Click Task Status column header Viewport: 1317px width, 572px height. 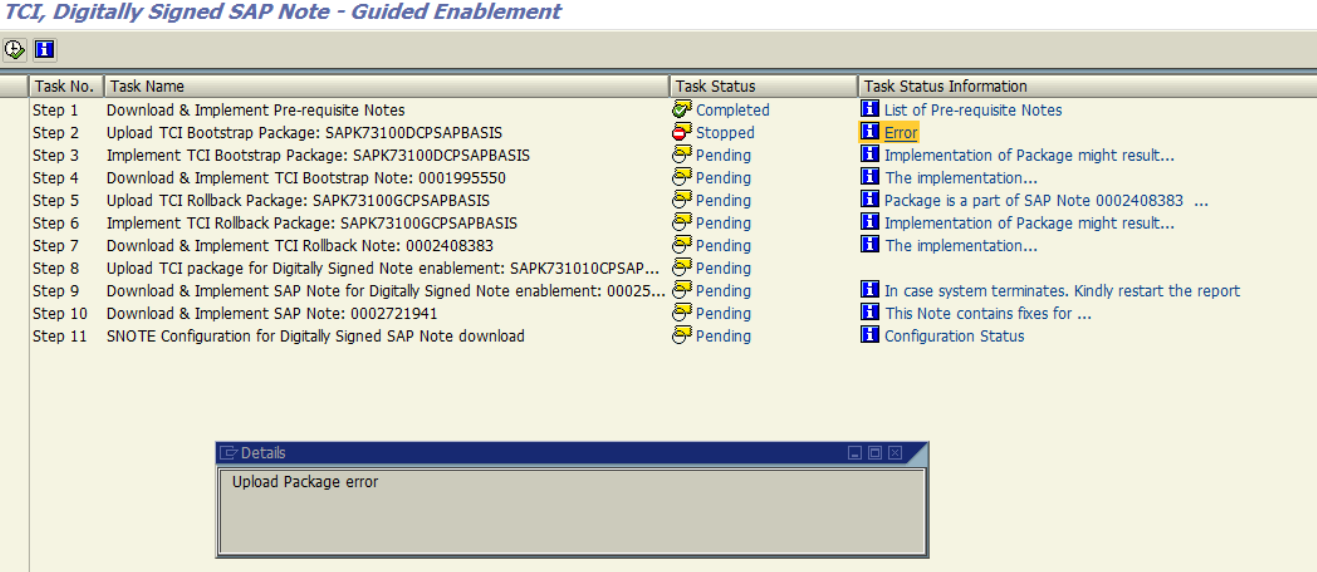click(764, 86)
